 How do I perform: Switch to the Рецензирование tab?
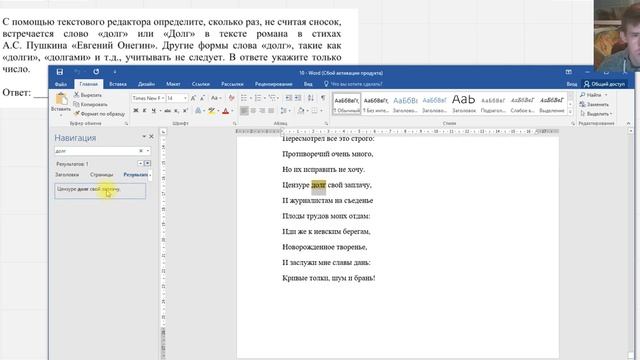pyautogui.click(x=273, y=84)
